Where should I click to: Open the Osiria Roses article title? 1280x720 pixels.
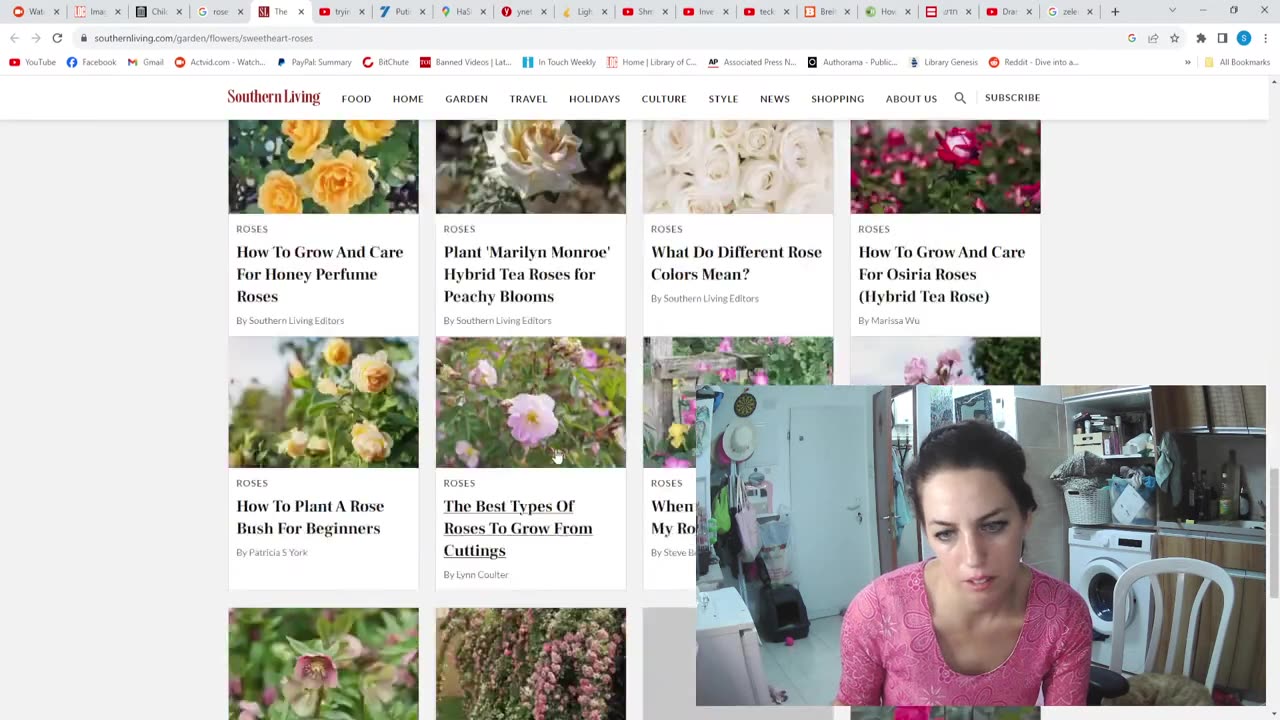(941, 274)
